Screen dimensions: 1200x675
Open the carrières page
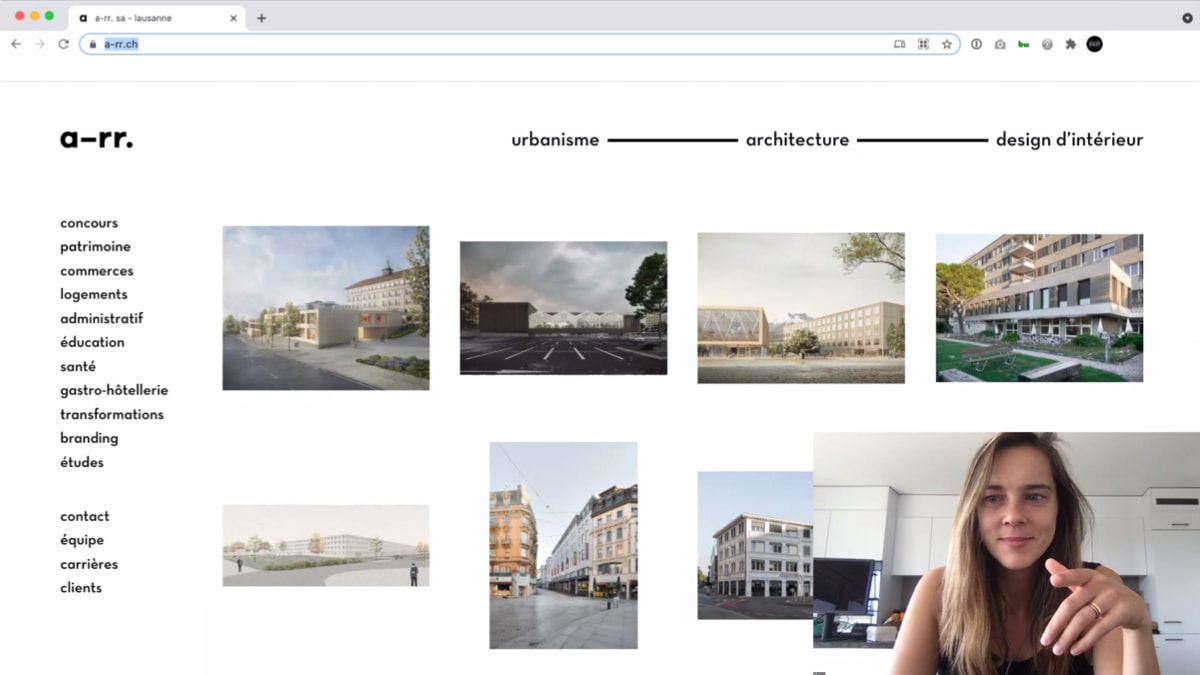coord(89,564)
